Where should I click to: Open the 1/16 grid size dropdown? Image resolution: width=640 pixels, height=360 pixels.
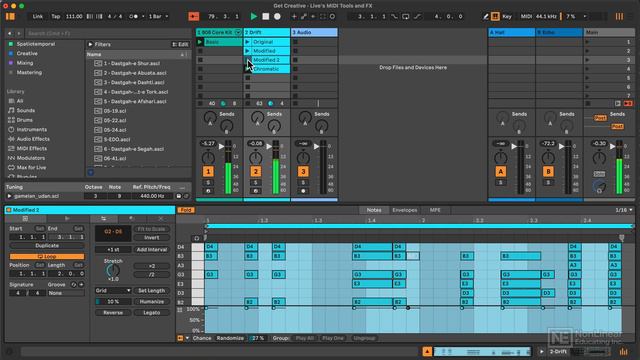(x=624, y=210)
